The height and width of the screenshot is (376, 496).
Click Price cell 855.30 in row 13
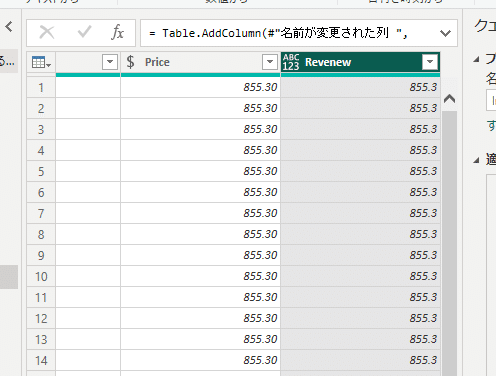200,339
